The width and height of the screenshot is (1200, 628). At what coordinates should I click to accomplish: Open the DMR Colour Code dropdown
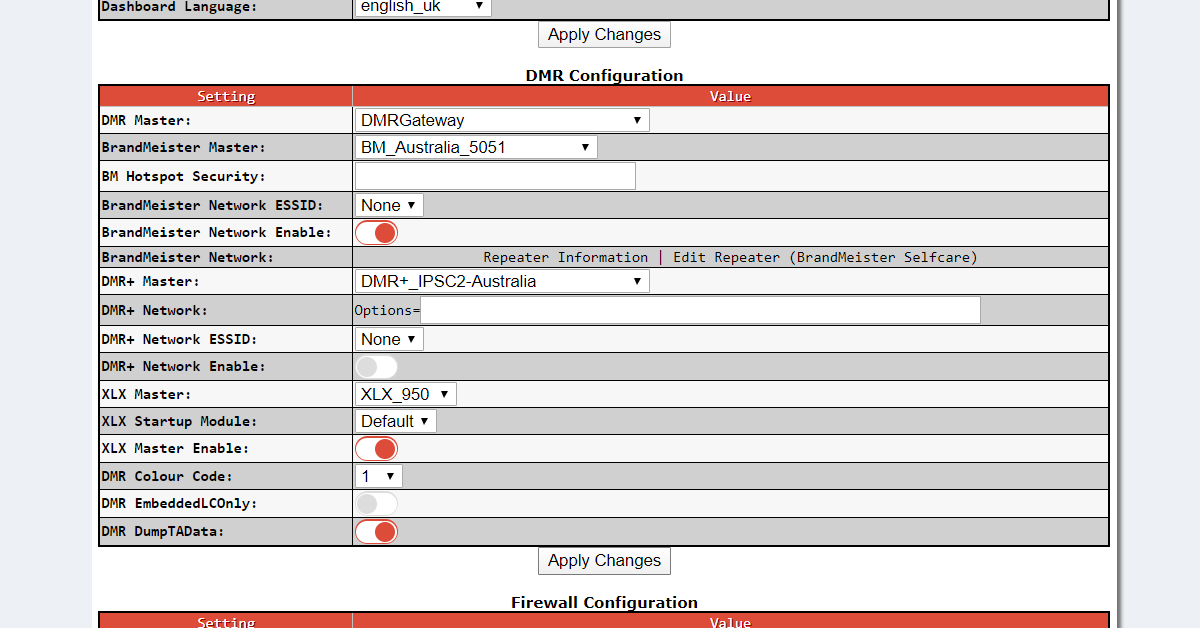[x=379, y=476]
